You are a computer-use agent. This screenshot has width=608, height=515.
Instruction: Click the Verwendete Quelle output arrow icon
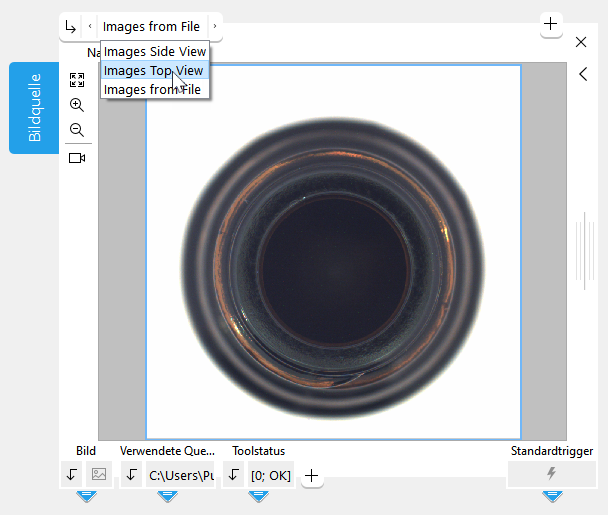pyautogui.click(x=131, y=475)
